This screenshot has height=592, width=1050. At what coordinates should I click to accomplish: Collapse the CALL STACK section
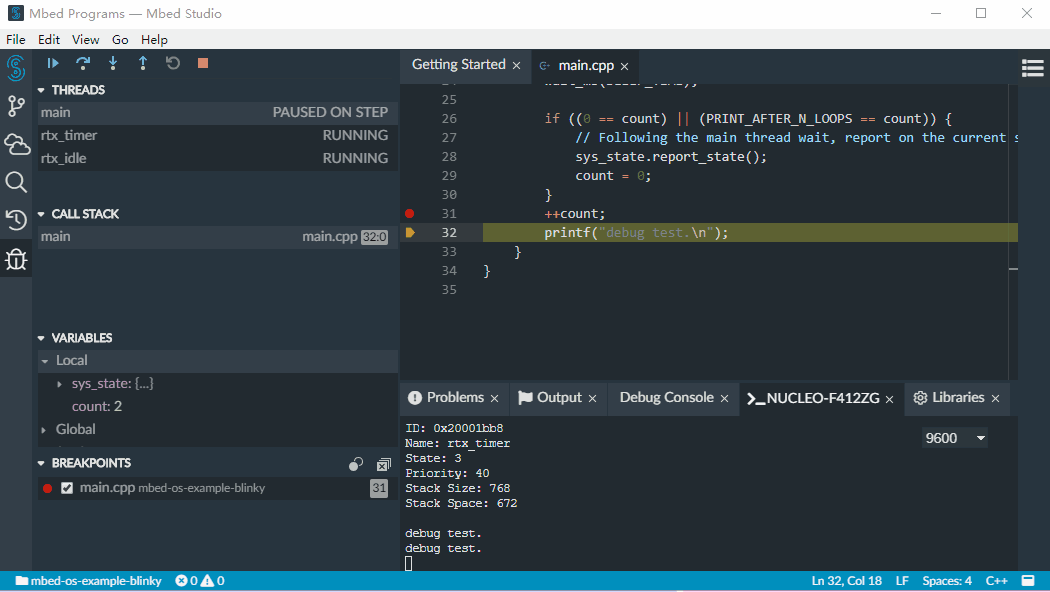pyautogui.click(x=42, y=214)
